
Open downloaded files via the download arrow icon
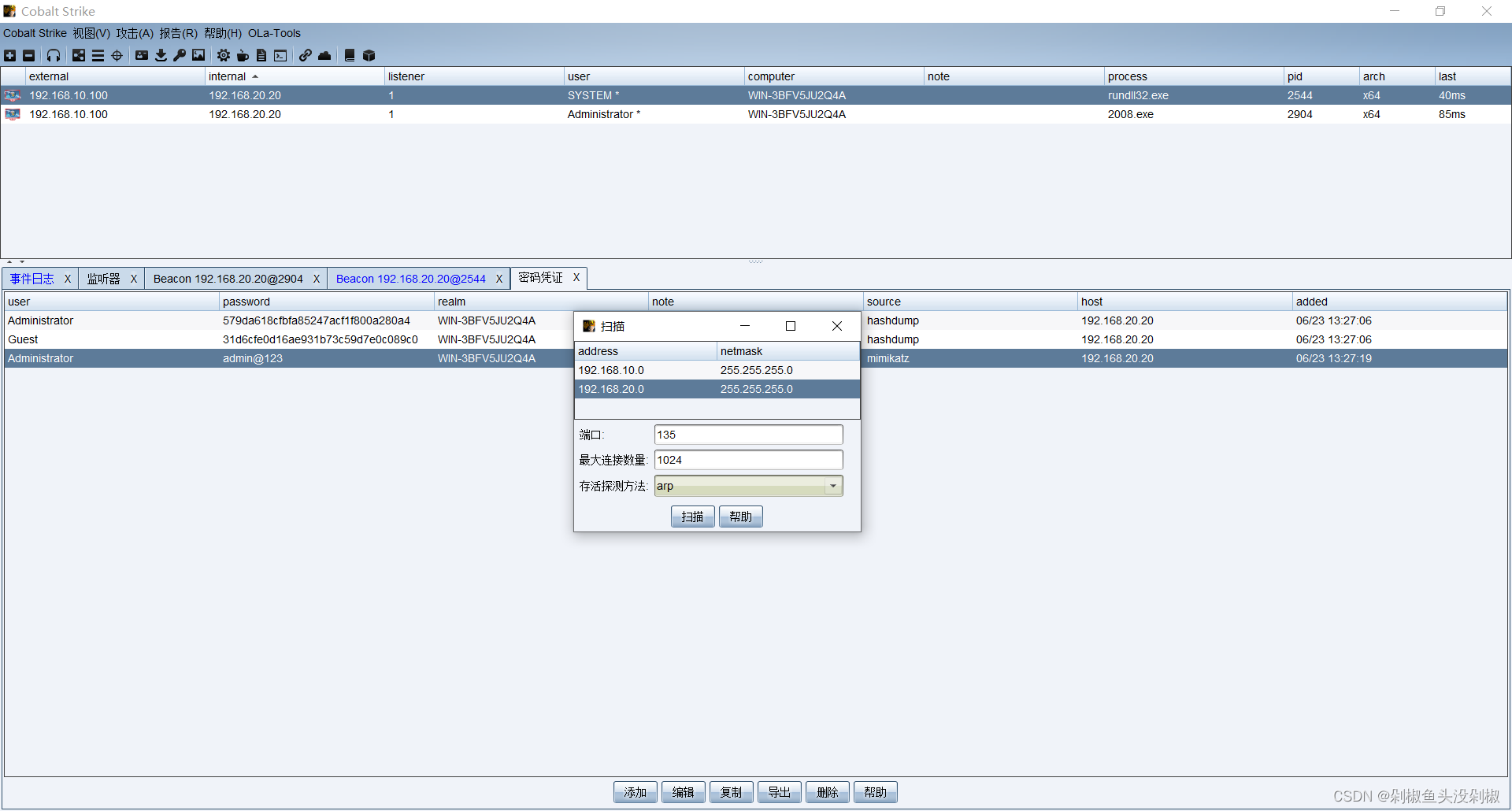161,55
